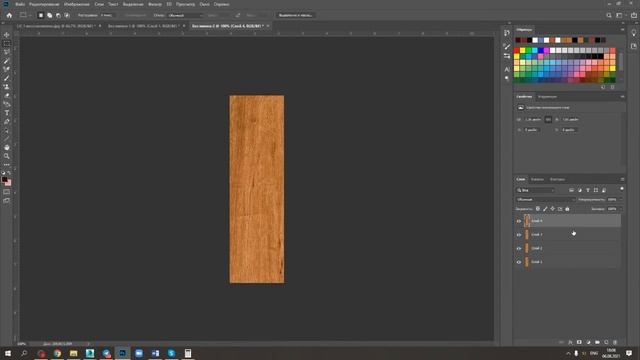Hide layer Слой 3 with eye icon

pyautogui.click(x=519, y=235)
